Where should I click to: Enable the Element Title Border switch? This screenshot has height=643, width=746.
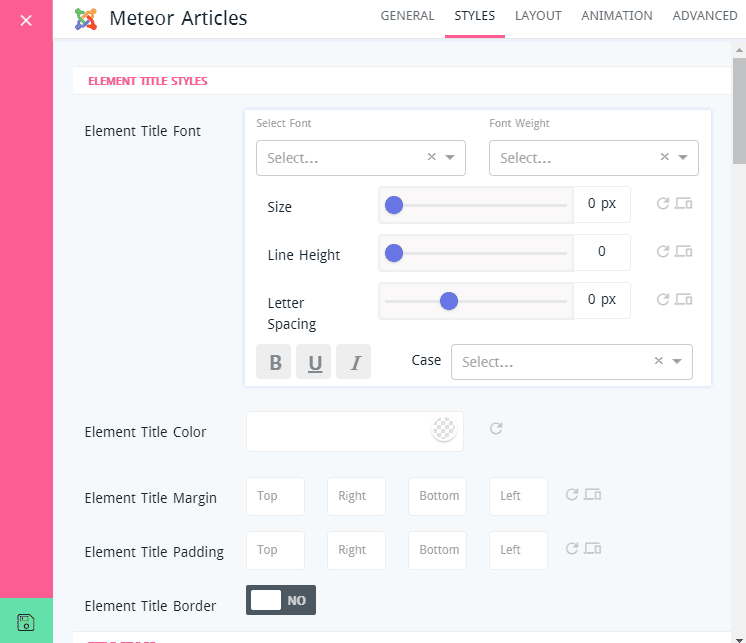coord(281,600)
